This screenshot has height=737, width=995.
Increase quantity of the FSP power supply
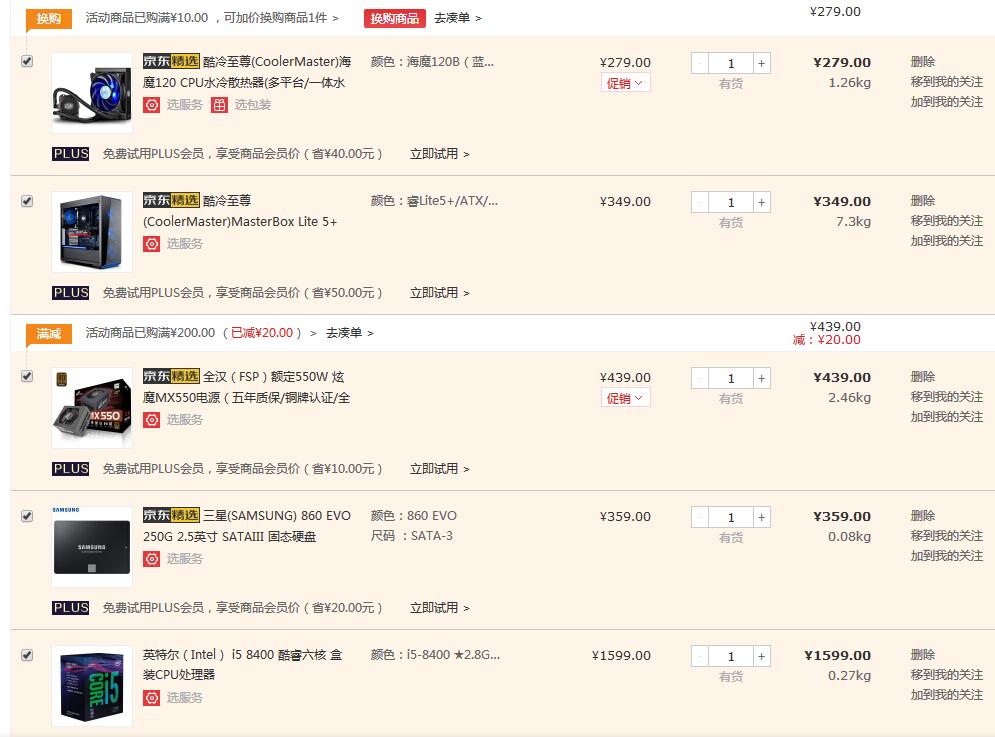coord(761,378)
